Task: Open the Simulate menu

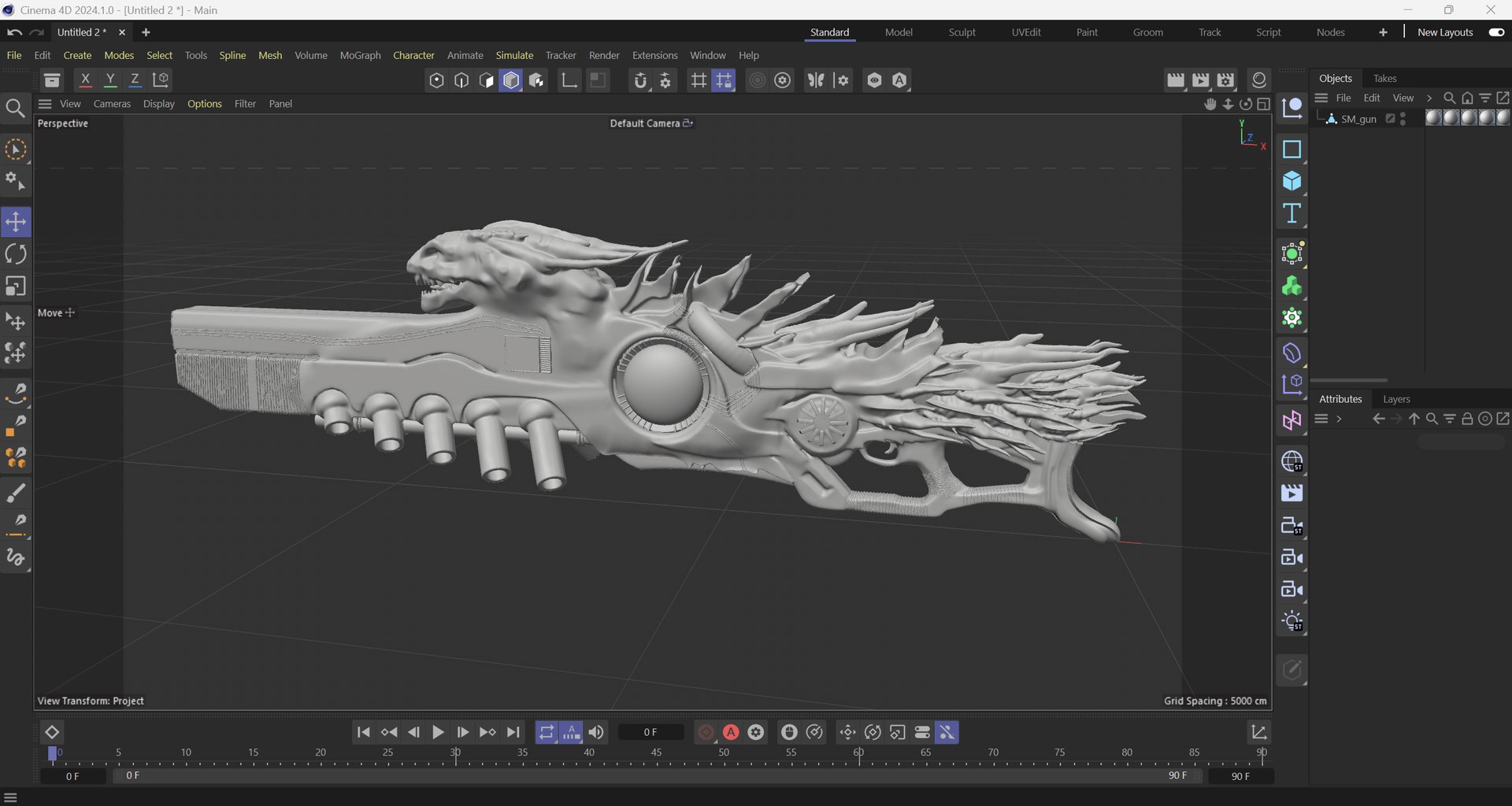Action: point(514,55)
